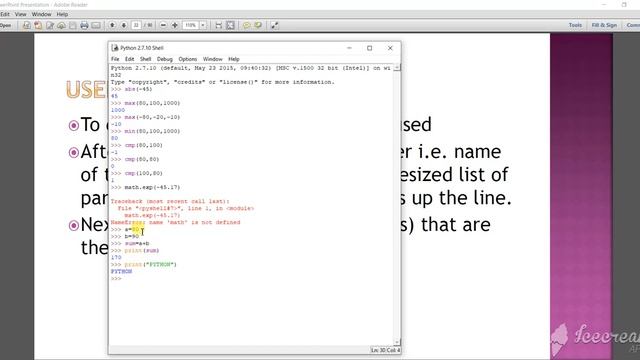640x360 pixels.
Task: Maximize the Python 2.7.10 Shell window
Action: tap(369, 48)
